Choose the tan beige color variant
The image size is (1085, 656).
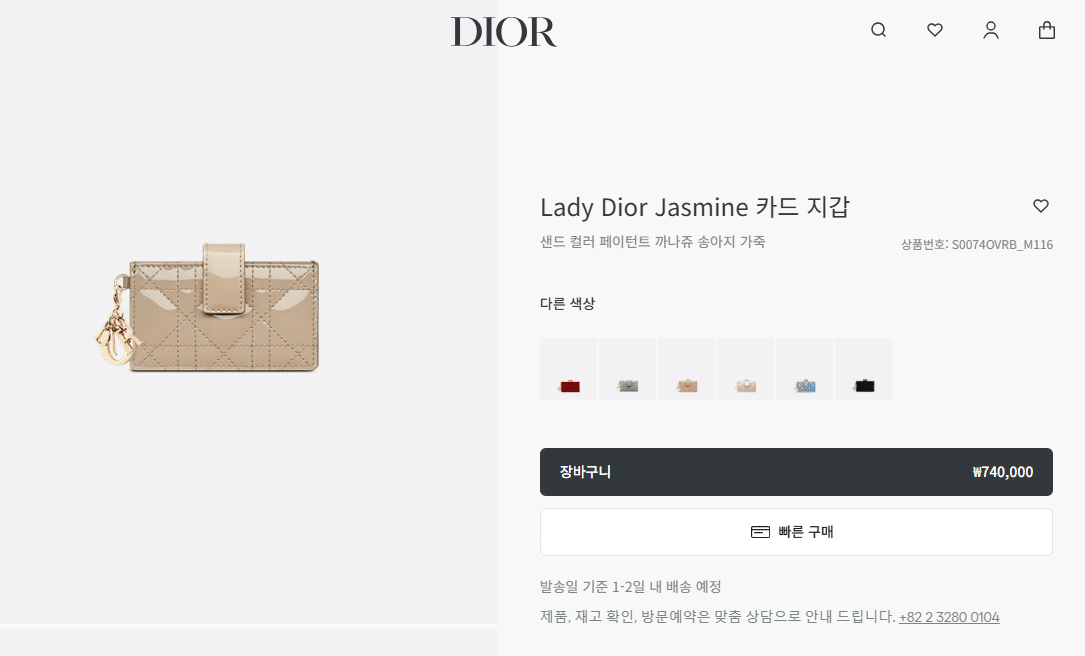[686, 369]
